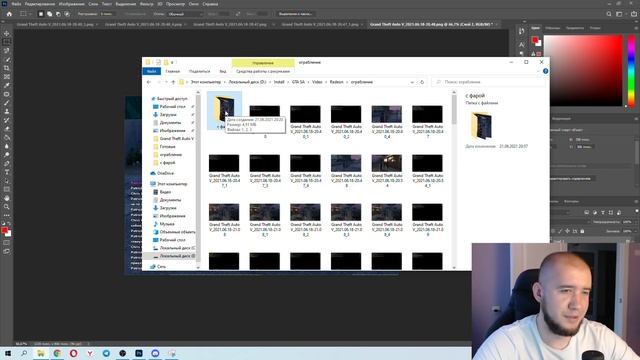Select the Hand tool
This screenshot has height=360, width=640.
[x=7, y=198]
